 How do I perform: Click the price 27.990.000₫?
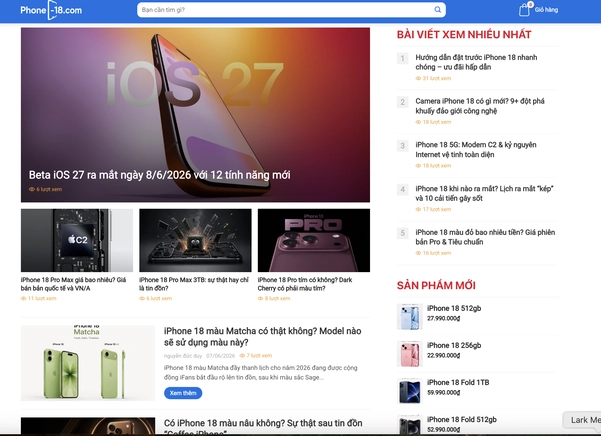443,318
